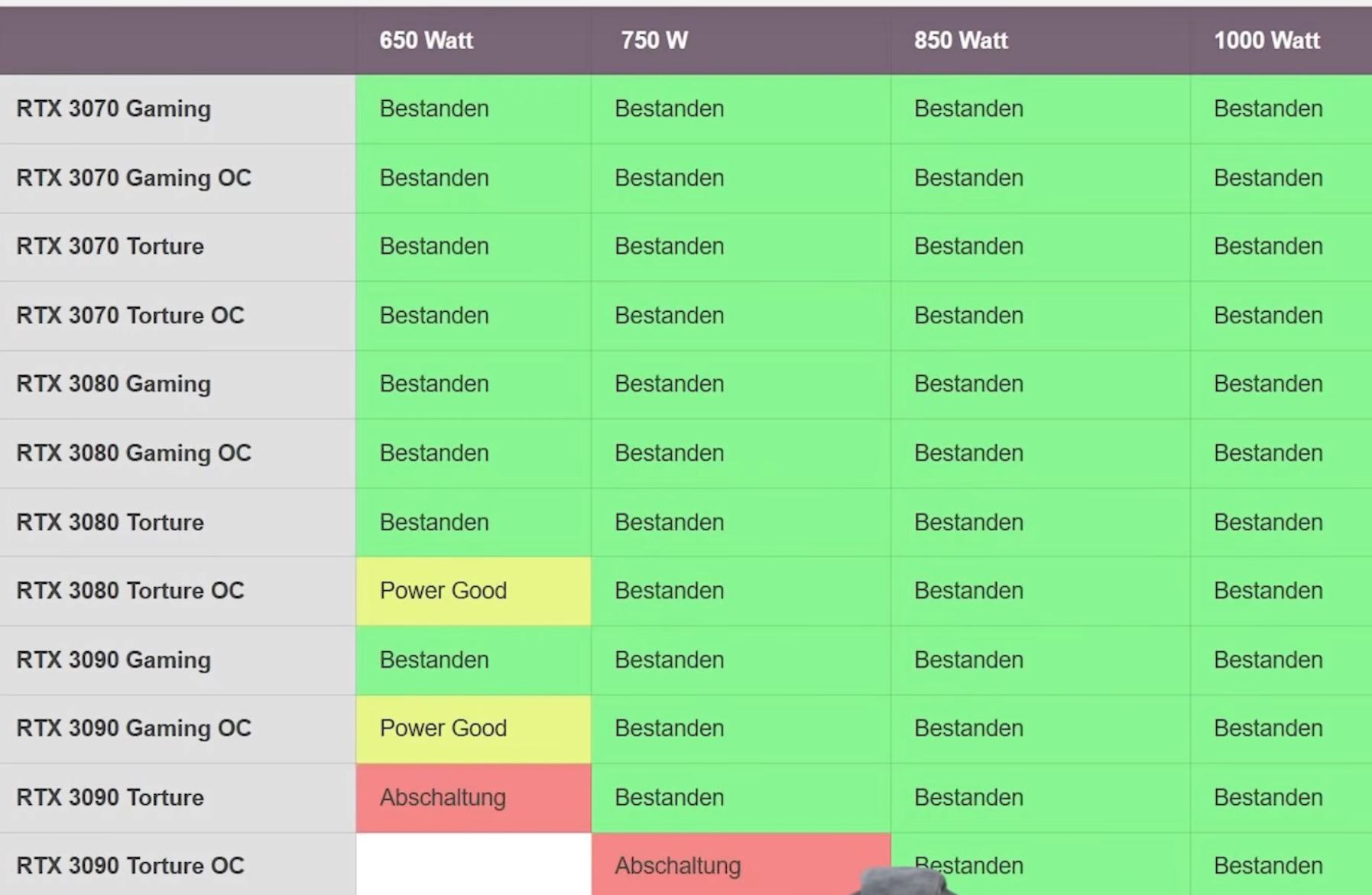Viewport: 1372px width, 895px height.
Task: Click the empty white cell for RTX 3090 Torture OC
Action: pyautogui.click(x=473, y=864)
